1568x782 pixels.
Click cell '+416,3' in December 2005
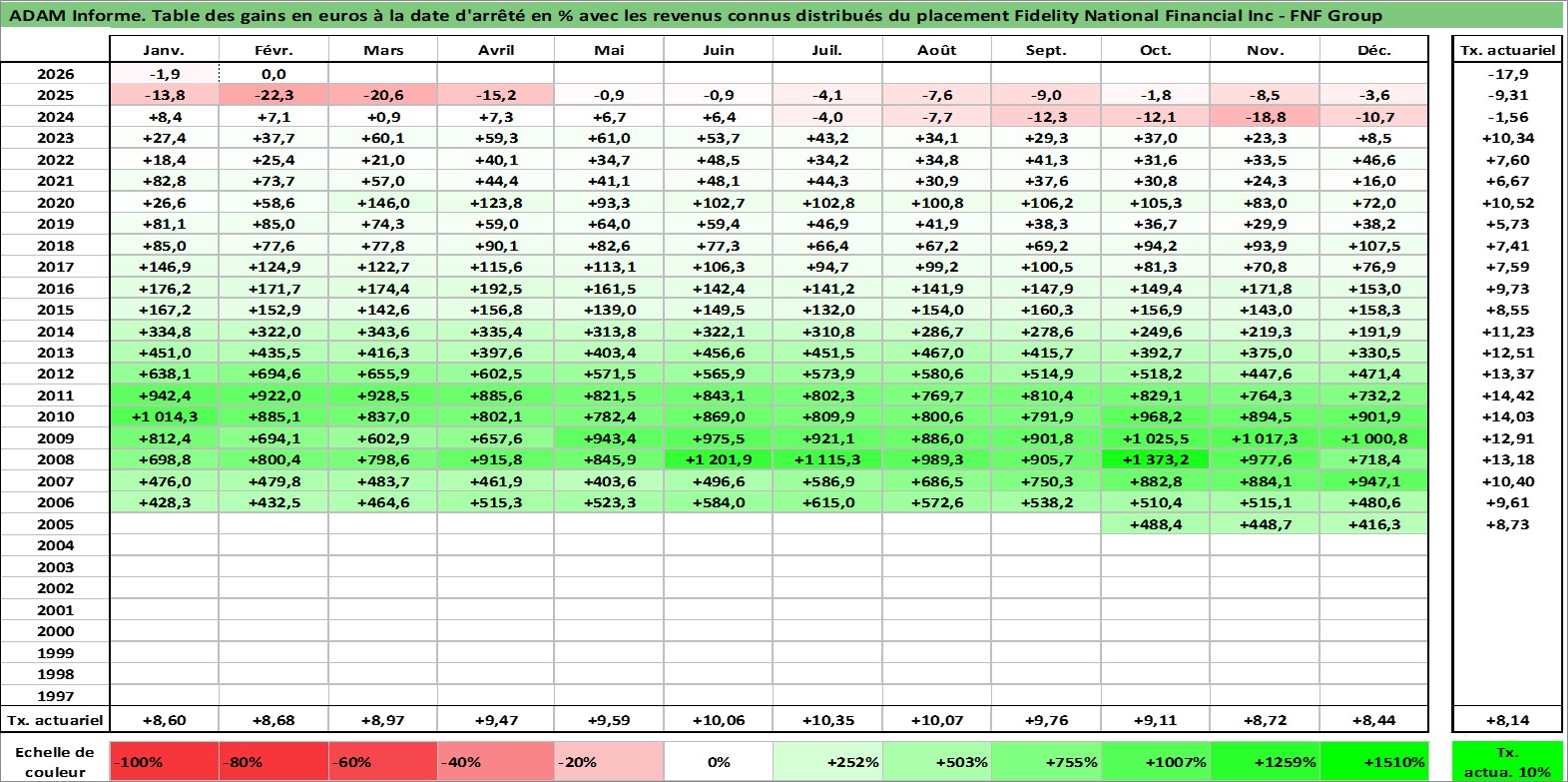point(1374,524)
